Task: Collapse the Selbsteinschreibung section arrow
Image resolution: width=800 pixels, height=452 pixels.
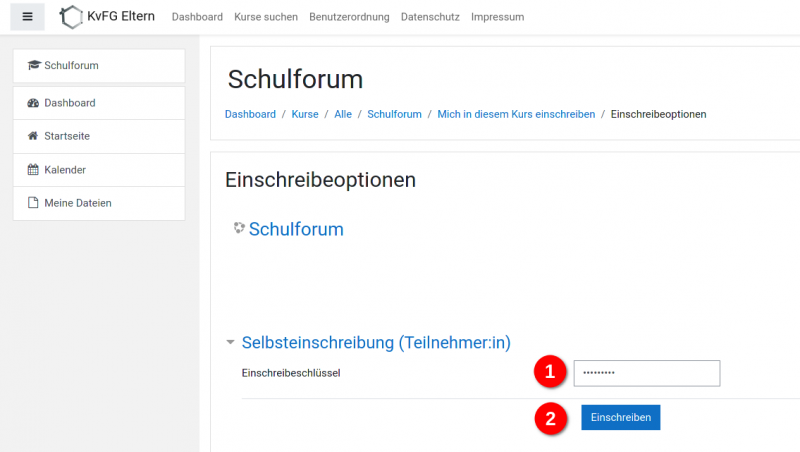Action: point(230,343)
